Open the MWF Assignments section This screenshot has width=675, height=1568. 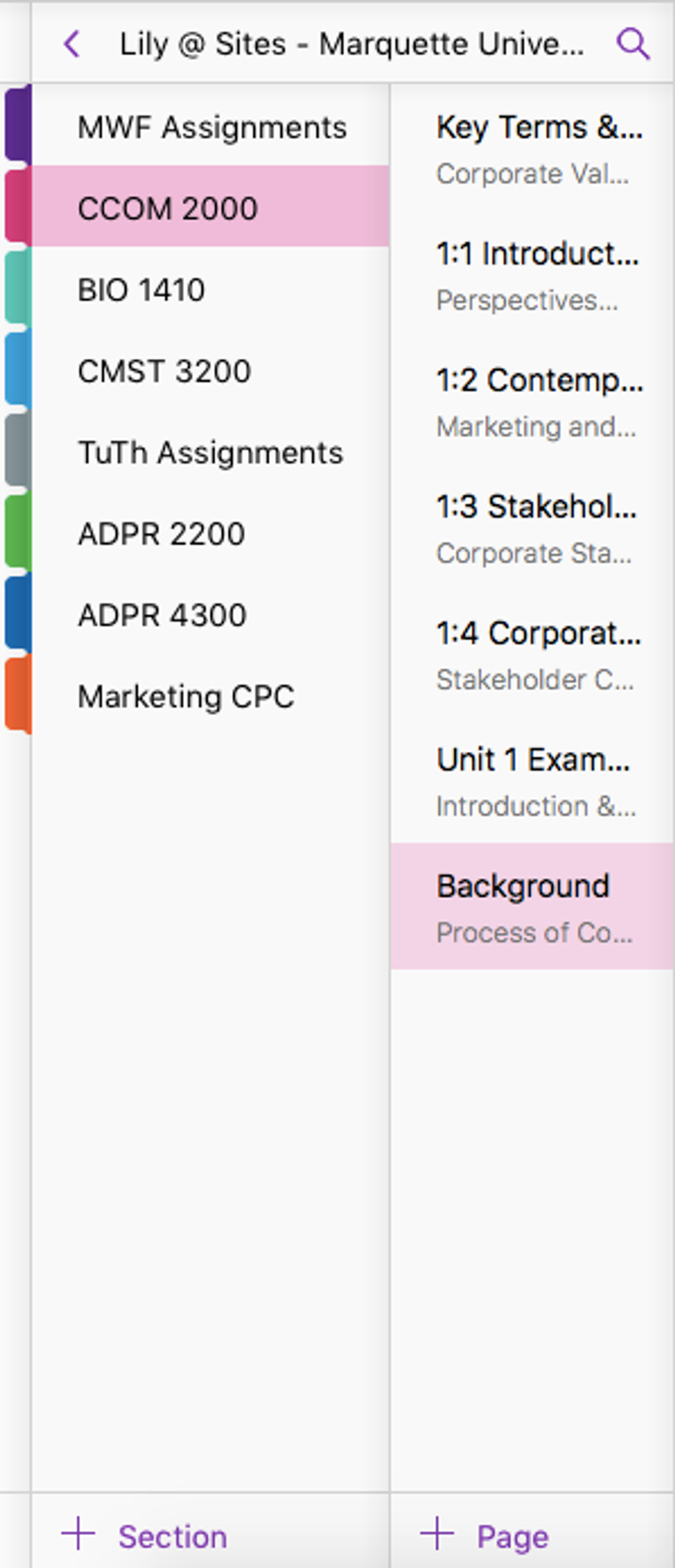point(211,128)
